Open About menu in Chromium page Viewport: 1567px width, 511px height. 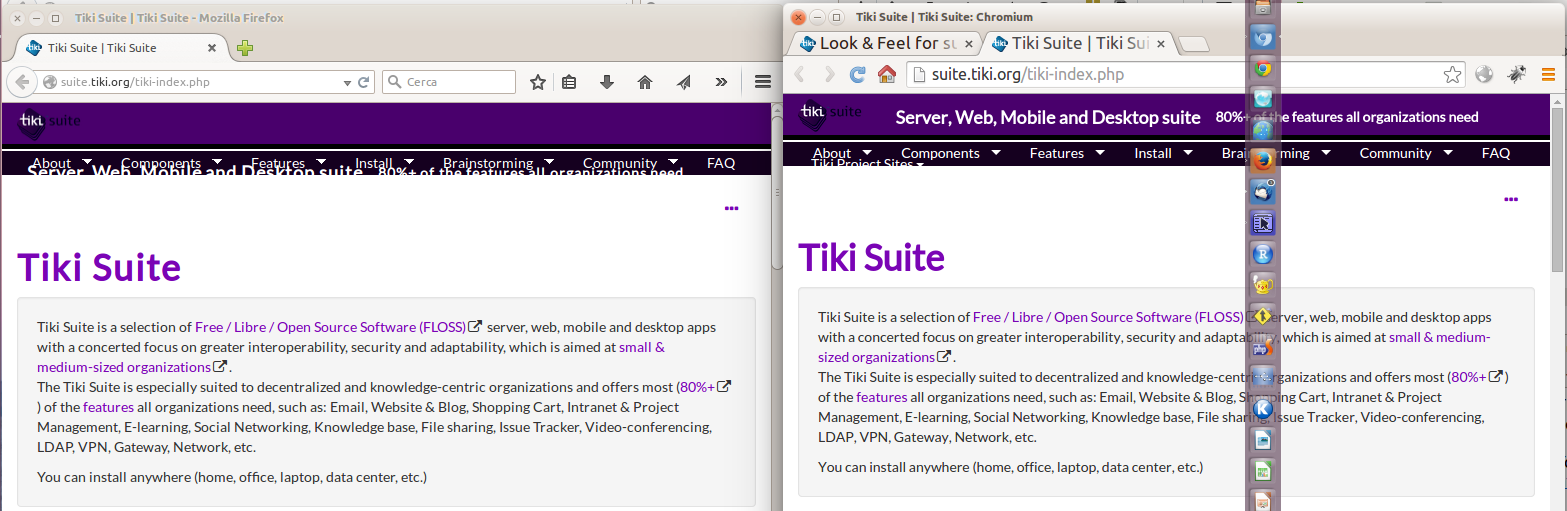(x=841, y=153)
